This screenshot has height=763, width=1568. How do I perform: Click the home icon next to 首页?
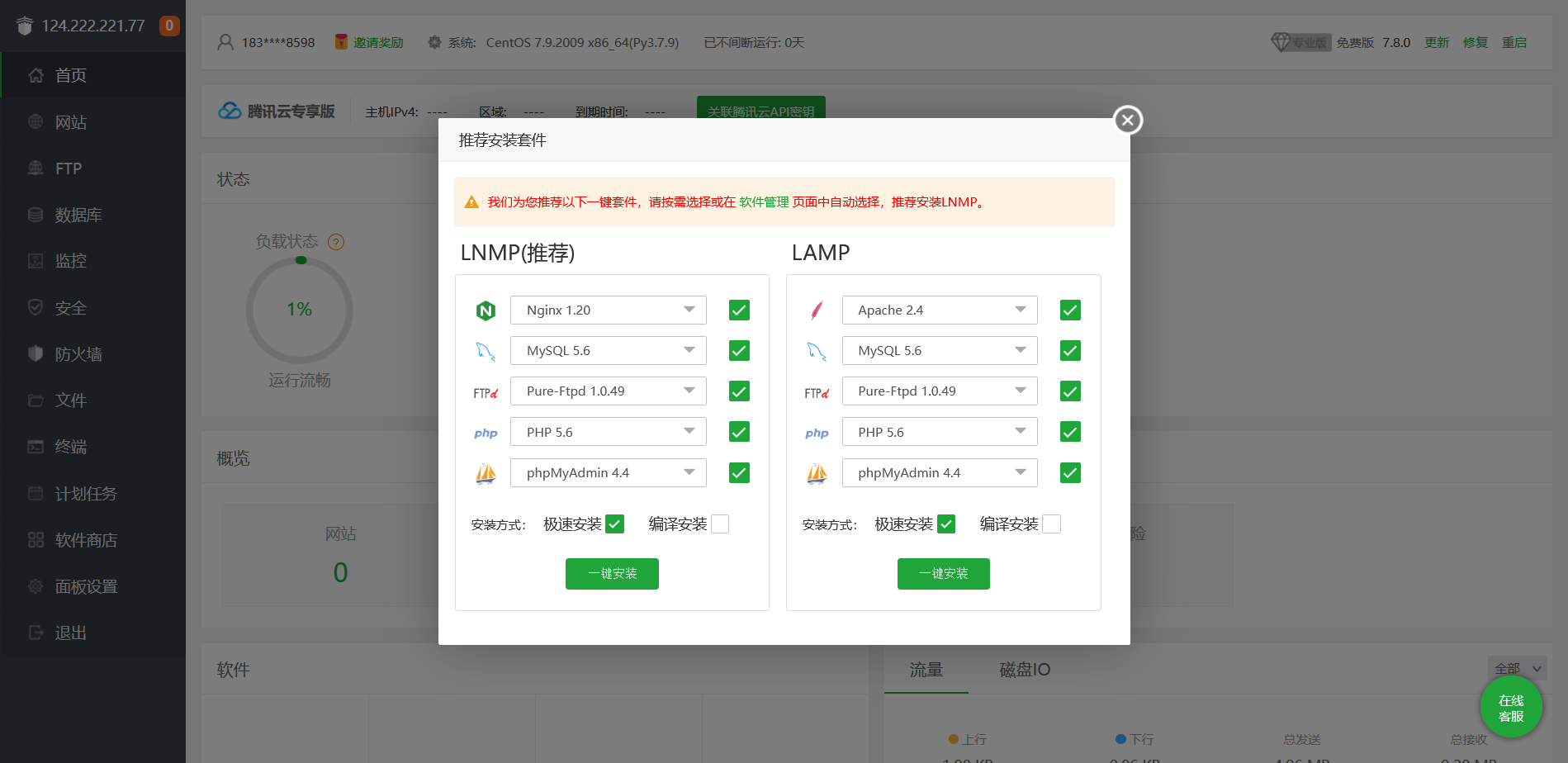pyautogui.click(x=36, y=75)
